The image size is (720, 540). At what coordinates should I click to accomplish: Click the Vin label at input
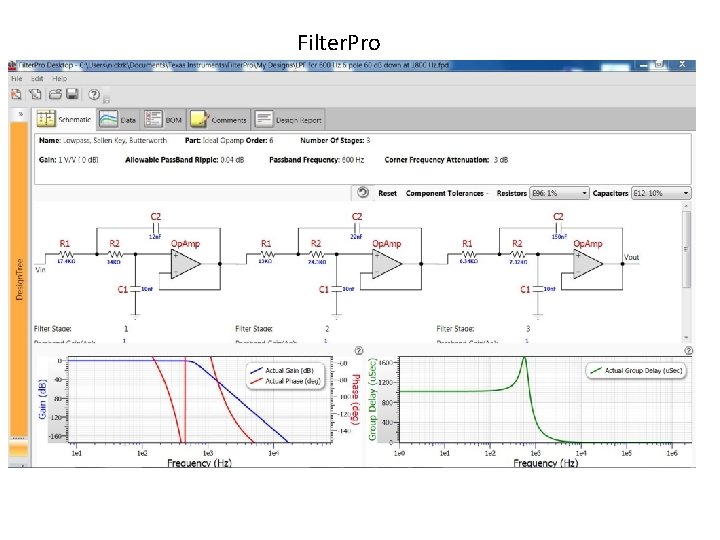40,270
